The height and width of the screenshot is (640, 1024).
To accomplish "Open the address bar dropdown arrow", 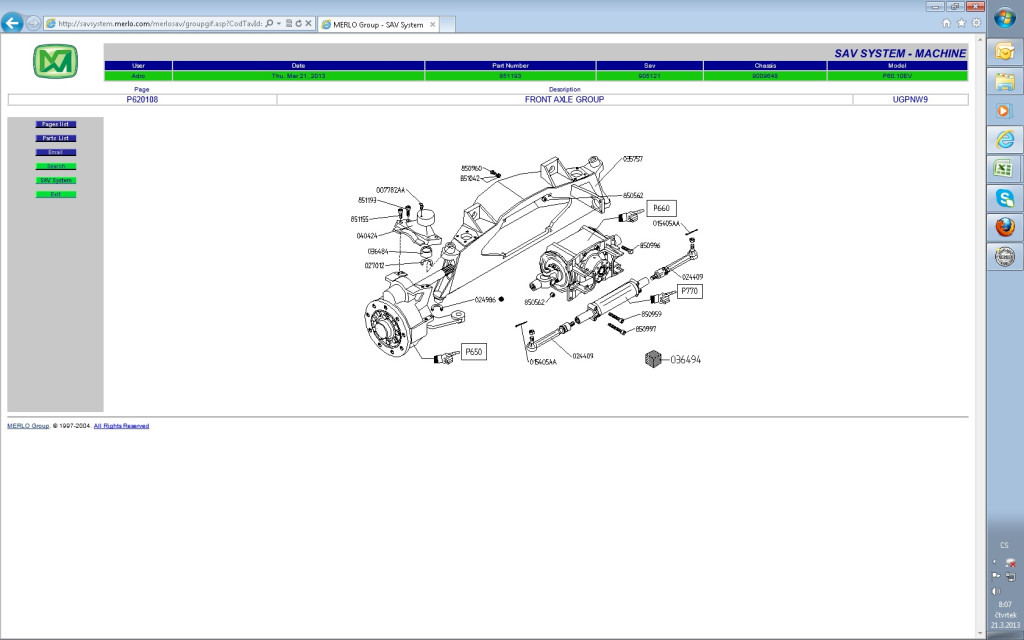I will (279, 24).
